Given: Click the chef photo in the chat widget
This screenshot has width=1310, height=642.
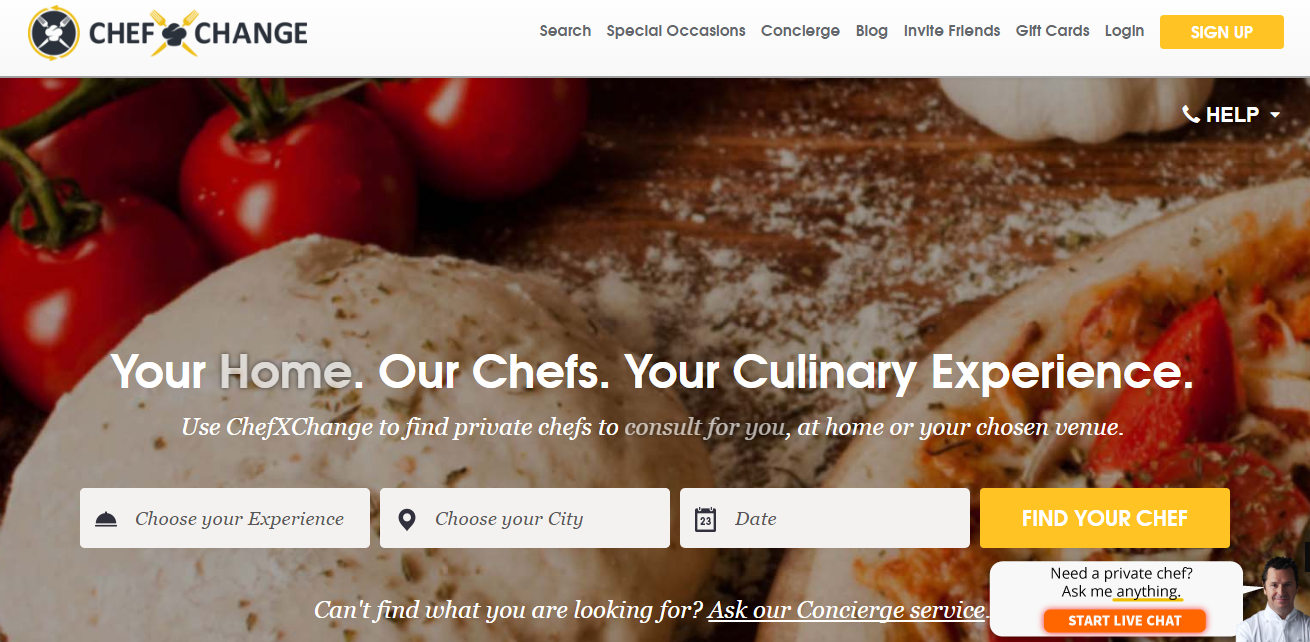Looking at the screenshot, I should coord(1271,599).
